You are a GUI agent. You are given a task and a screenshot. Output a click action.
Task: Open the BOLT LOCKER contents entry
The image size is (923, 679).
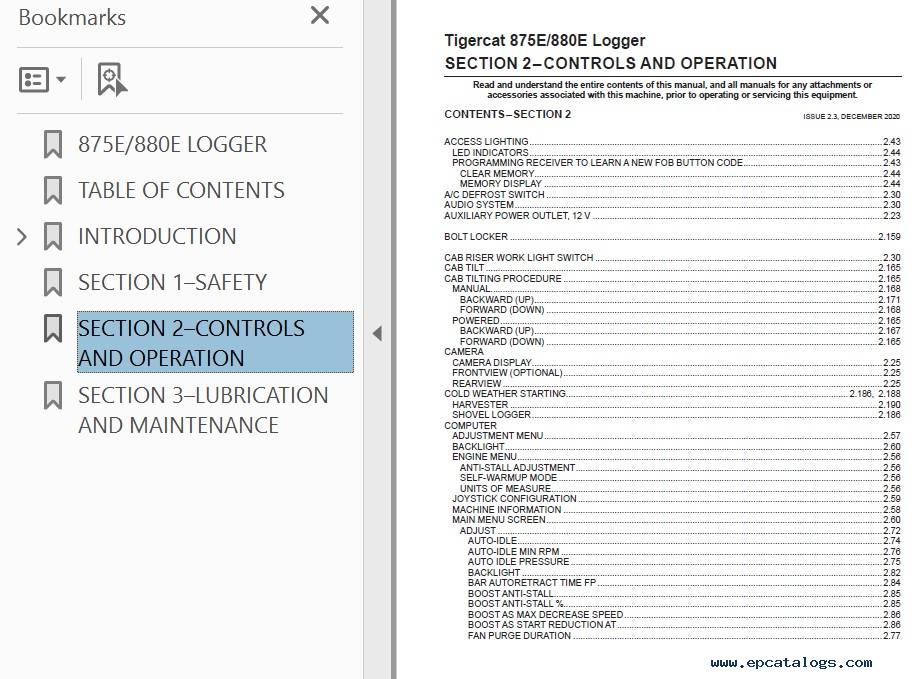point(672,237)
